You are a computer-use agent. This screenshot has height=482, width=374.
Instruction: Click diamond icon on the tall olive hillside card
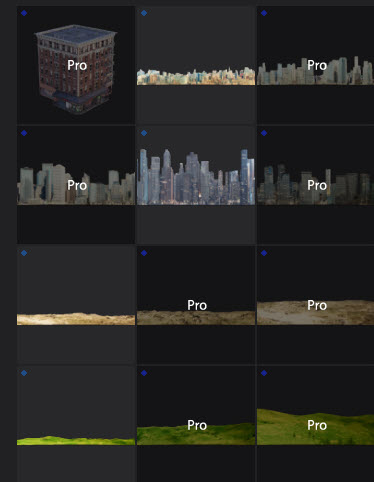tap(264, 373)
